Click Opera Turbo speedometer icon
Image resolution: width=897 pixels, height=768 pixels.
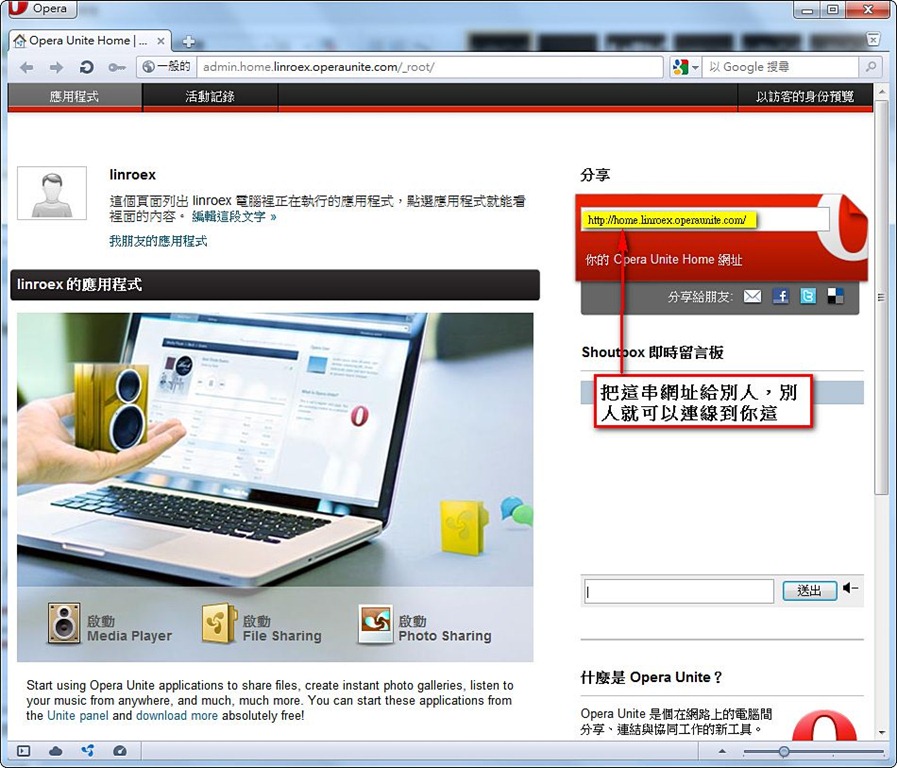tap(120, 751)
